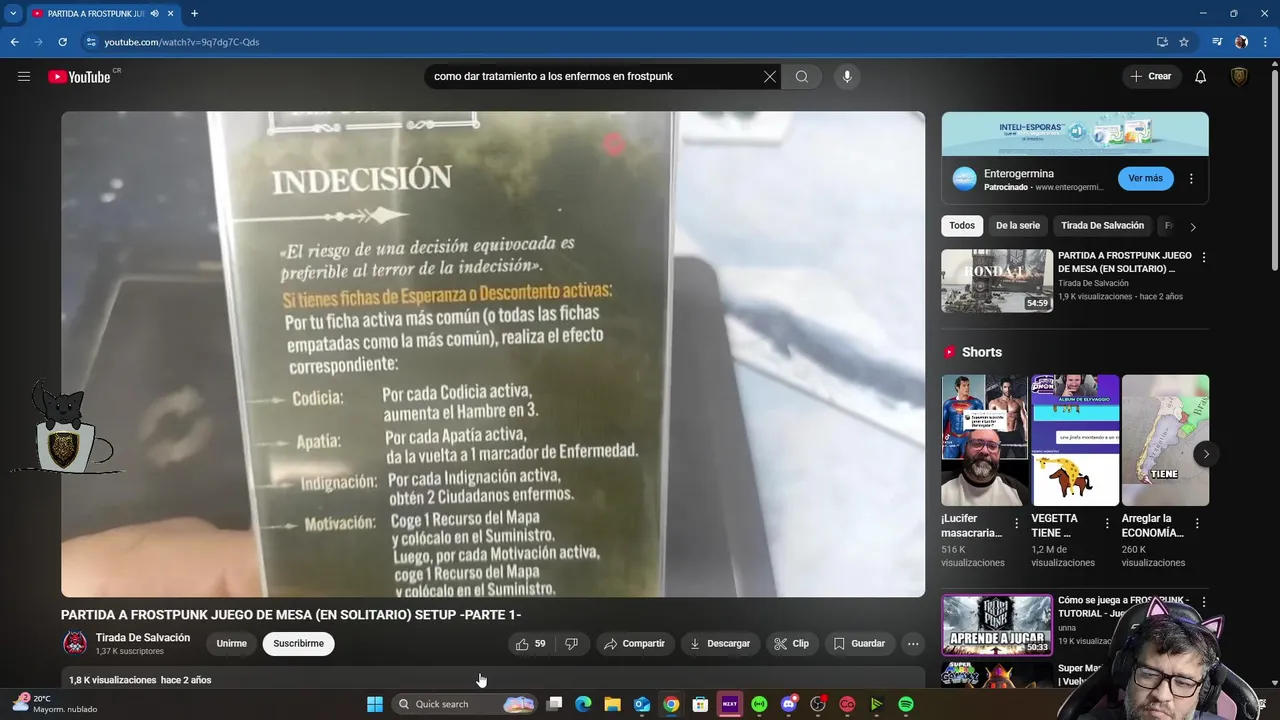Open options for the VEGETTA Short

click(x=1107, y=523)
